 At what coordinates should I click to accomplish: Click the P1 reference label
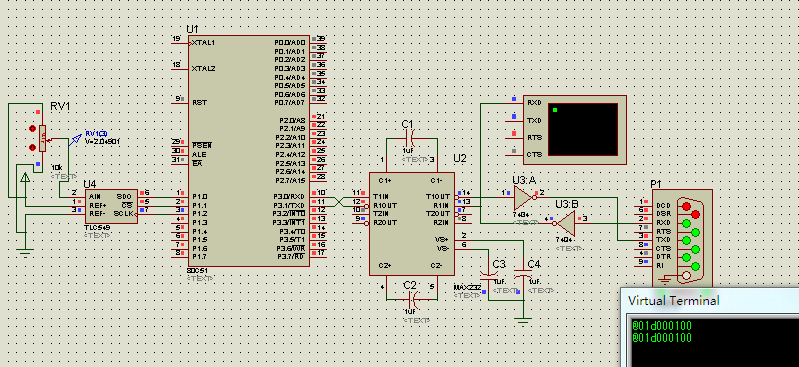point(656,184)
